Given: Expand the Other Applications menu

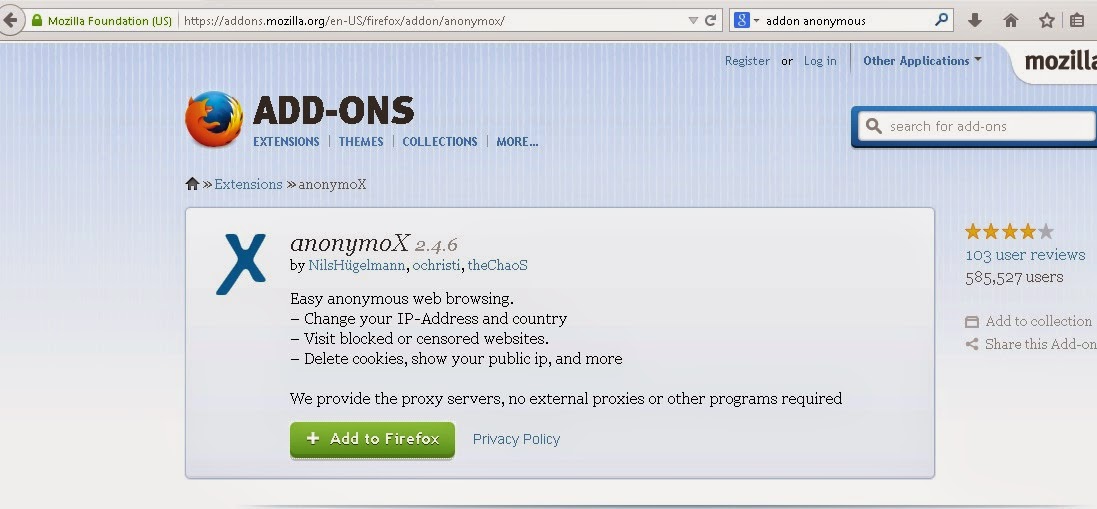Looking at the screenshot, I should click(922, 61).
